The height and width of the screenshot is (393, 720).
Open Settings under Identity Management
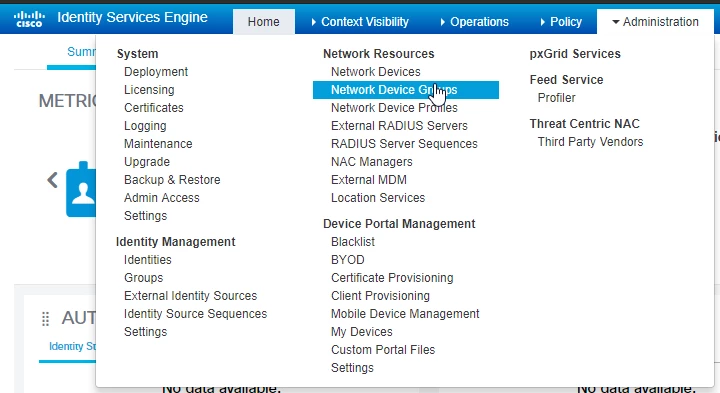tap(146, 331)
